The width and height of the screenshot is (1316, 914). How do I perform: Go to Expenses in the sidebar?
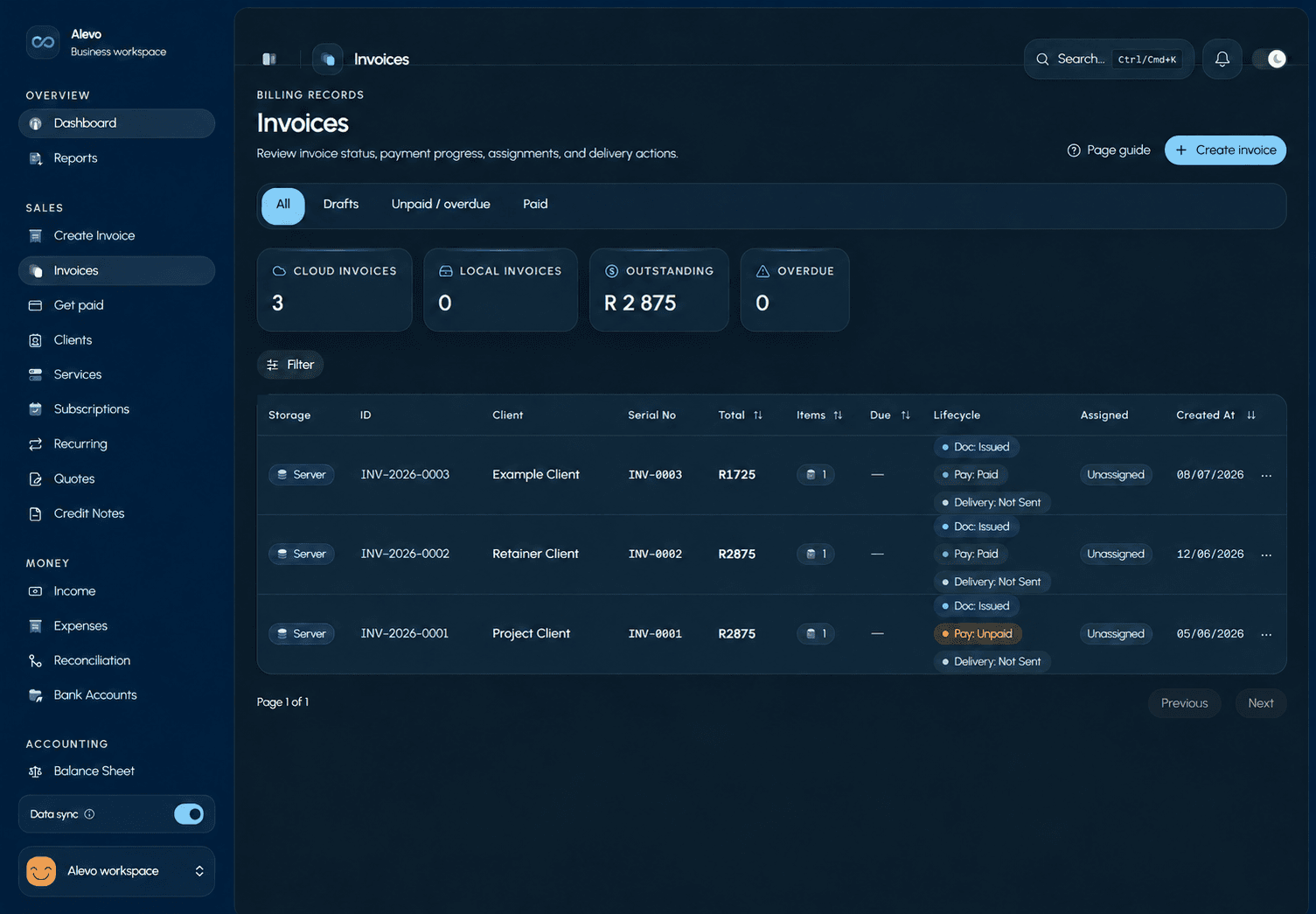click(116, 626)
